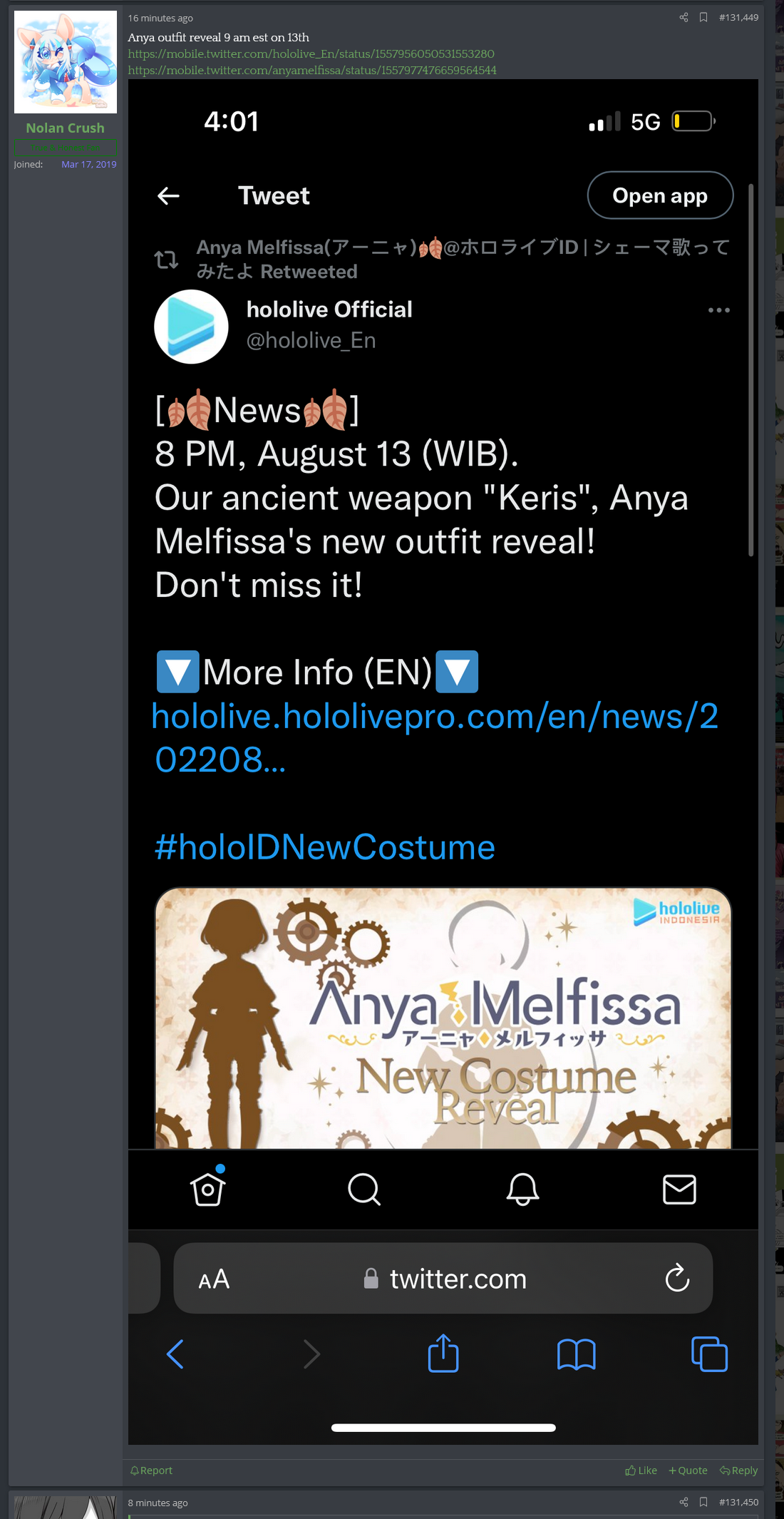Click the Safari reload icon

(677, 1278)
